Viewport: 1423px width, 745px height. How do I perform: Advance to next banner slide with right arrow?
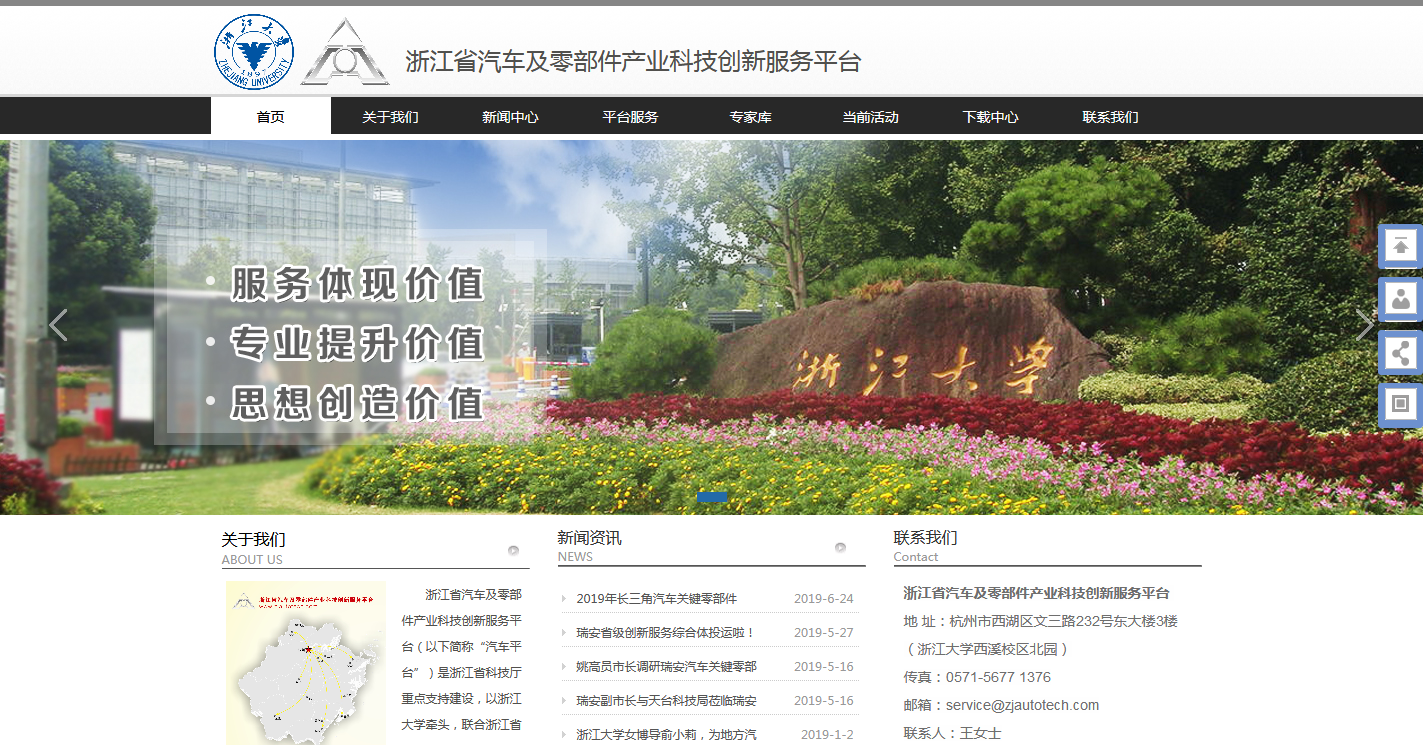point(1364,325)
